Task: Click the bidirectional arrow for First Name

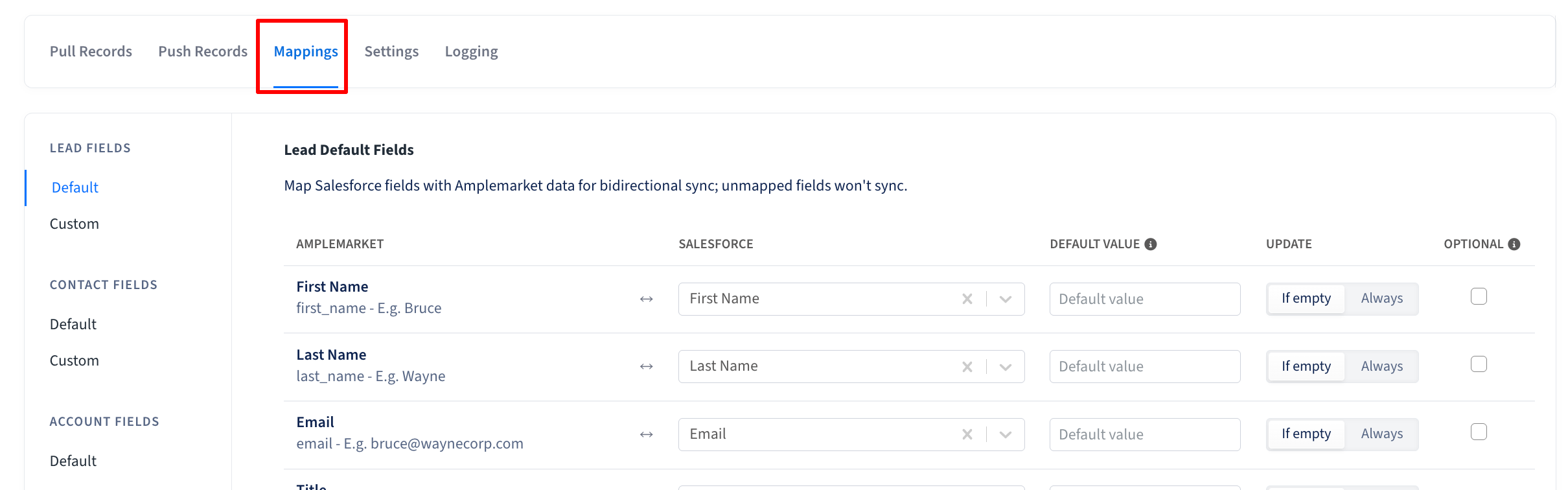Action: (x=646, y=299)
